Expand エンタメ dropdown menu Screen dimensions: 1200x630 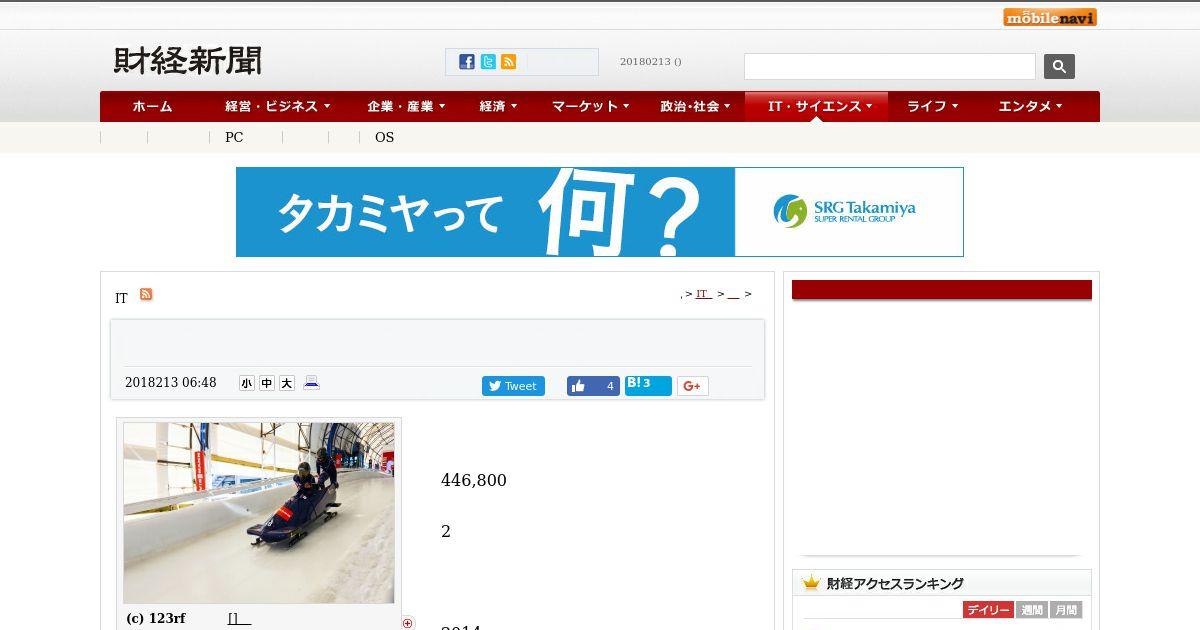pos(1030,106)
